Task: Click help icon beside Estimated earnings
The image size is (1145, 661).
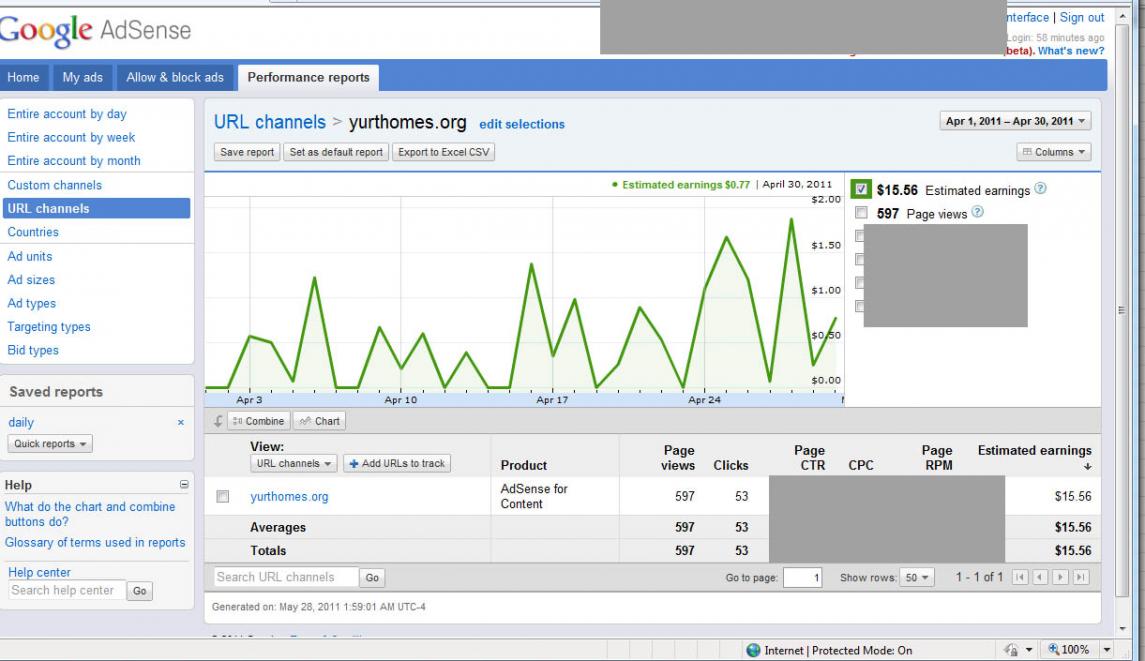Action: pos(1041,191)
